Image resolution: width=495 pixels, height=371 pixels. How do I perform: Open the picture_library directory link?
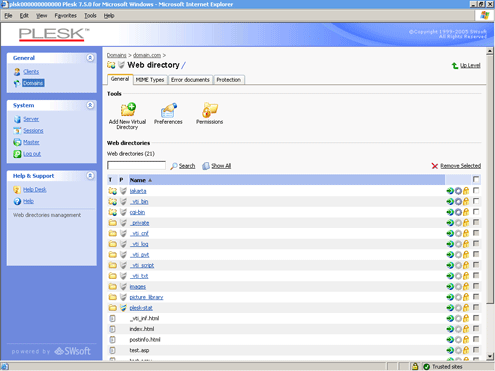point(146,297)
